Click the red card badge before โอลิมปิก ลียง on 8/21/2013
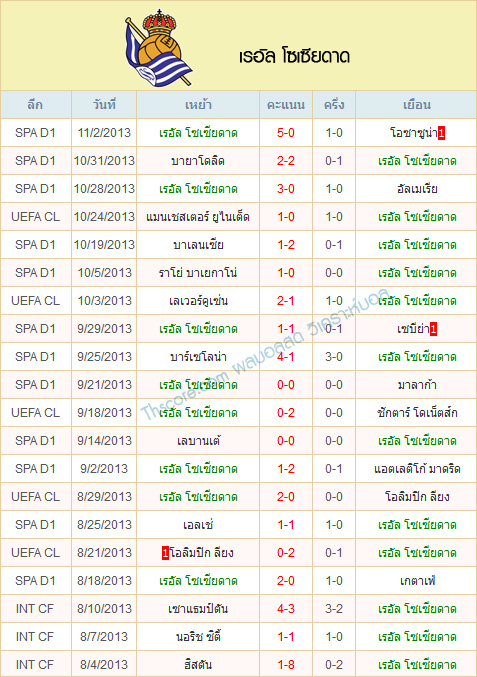The image size is (477, 677). point(165,553)
